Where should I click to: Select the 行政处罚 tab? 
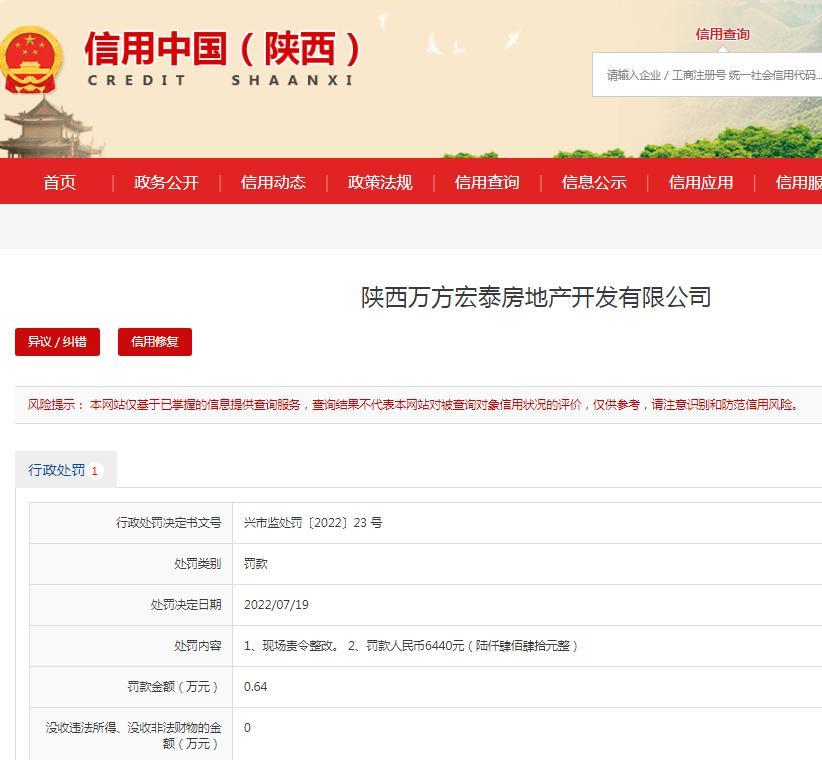(66, 470)
